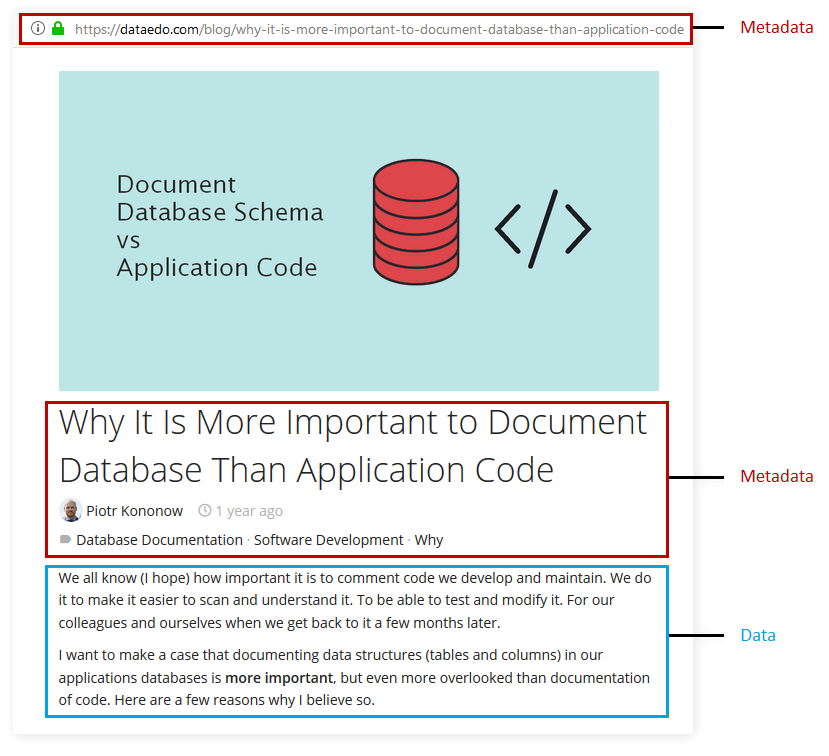This screenshot has height=756, width=829.
Task: Open the Why category
Action: pyautogui.click(x=429, y=540)
